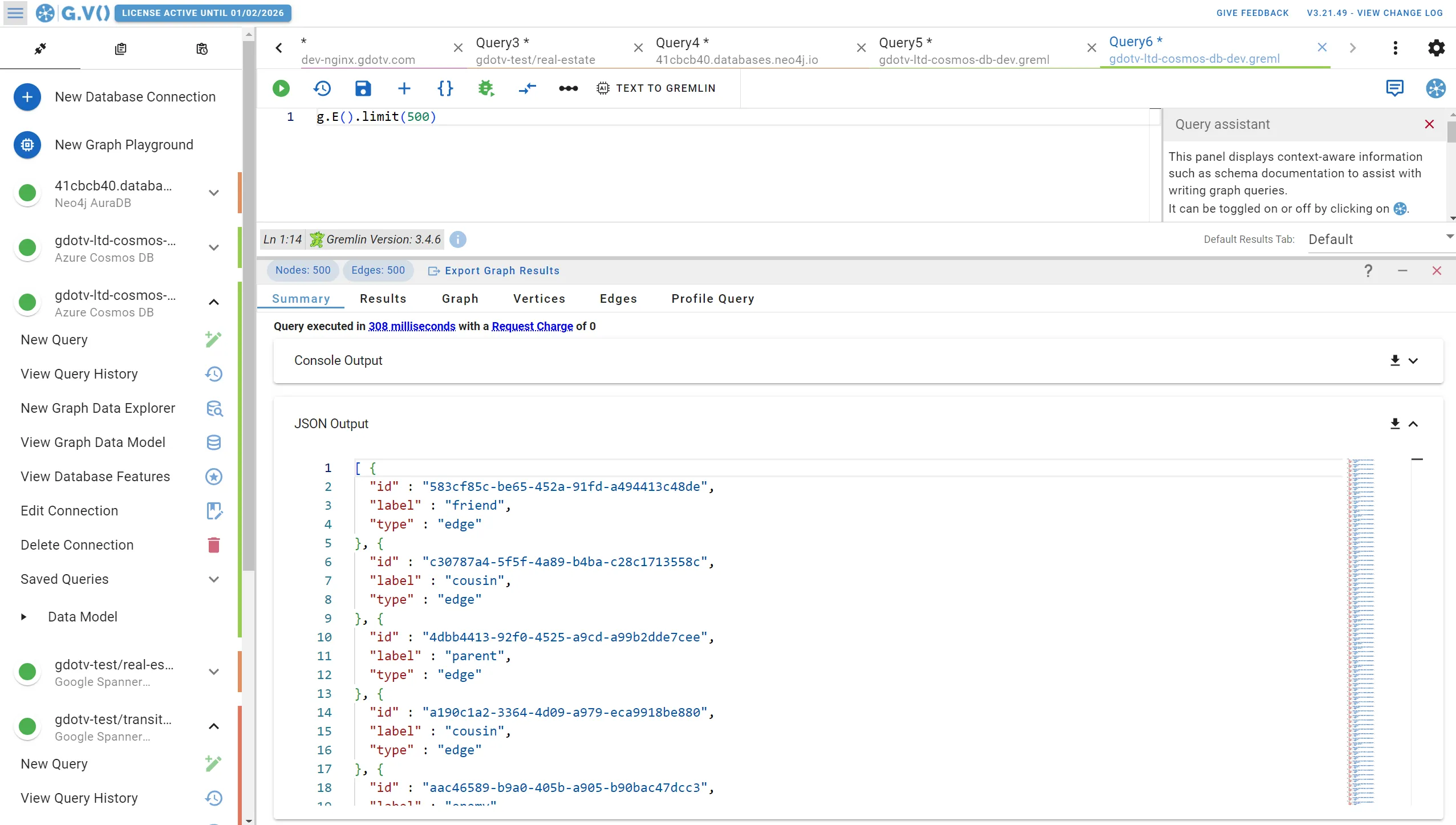The height and width of the screenshot is (825, 1456).
Task: Switch to the Query5 cosmos tab
Action: point(964,51)
